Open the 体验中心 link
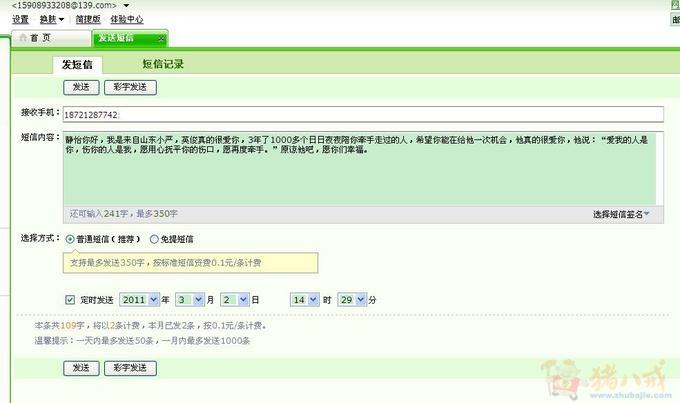 point(127,19)
